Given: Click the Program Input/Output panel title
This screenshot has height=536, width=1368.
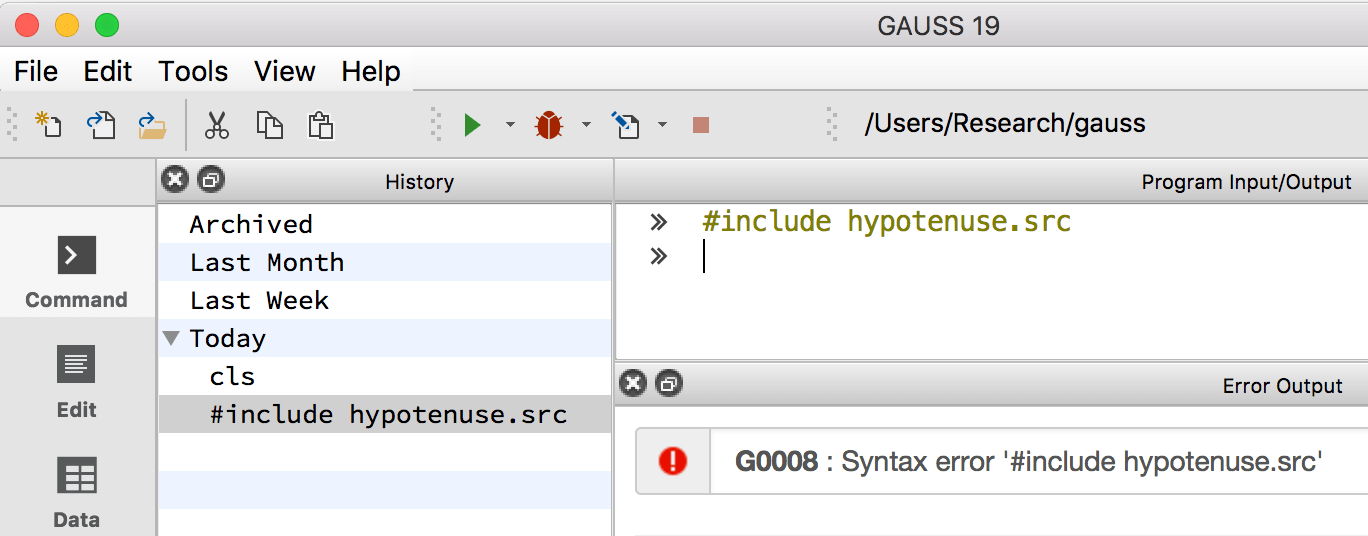Looking at the screenshot, I should [1246, 182].
